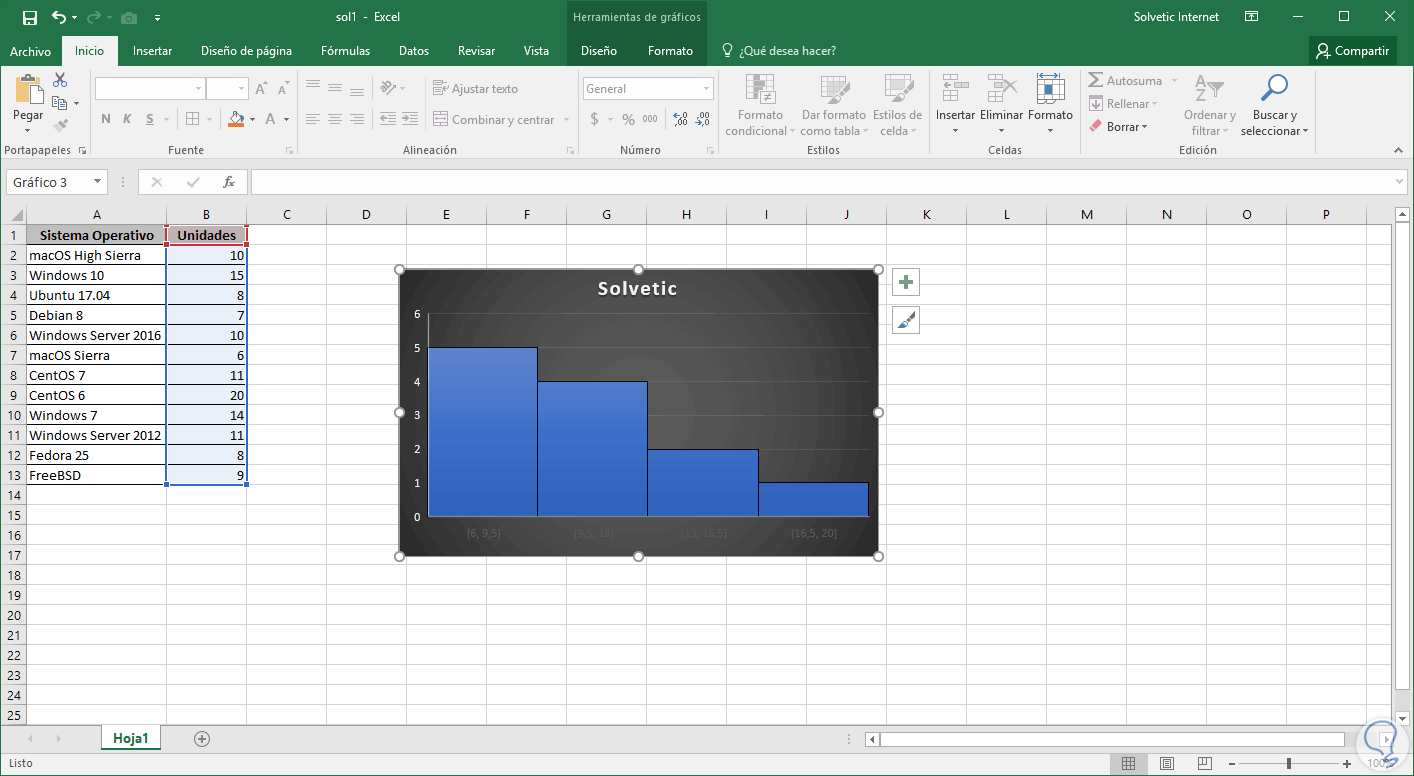Switch to Normal view in status bar
This screenshot has height=776, width=1414.
click(x=1128, y=764)
